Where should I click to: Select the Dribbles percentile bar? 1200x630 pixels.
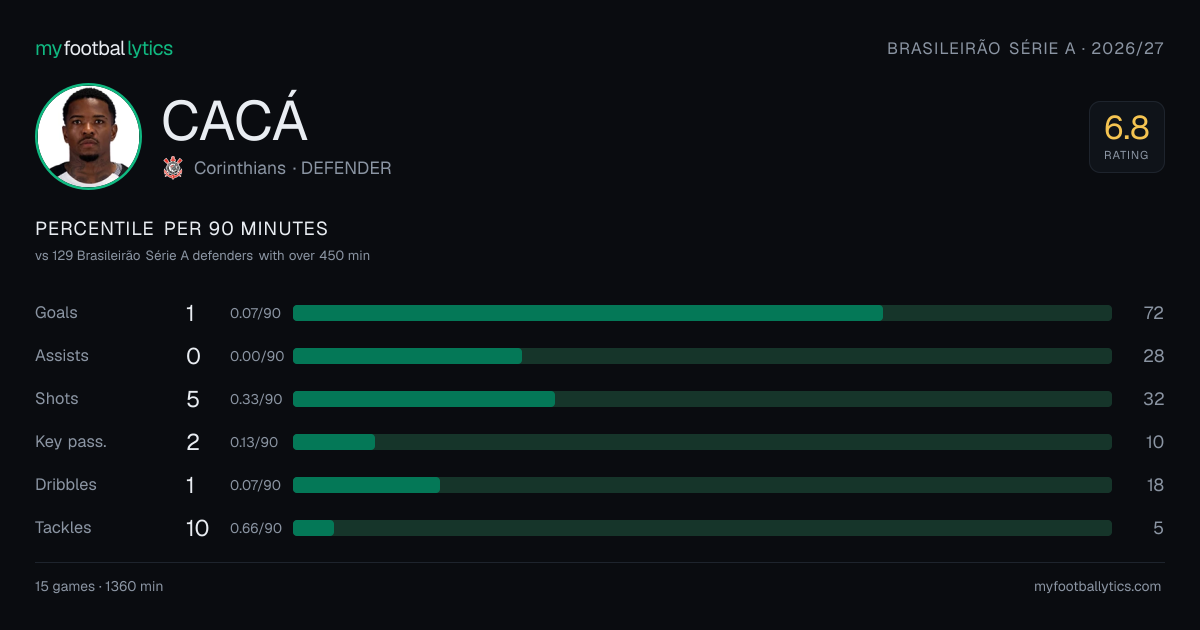(x=702, y=485)
